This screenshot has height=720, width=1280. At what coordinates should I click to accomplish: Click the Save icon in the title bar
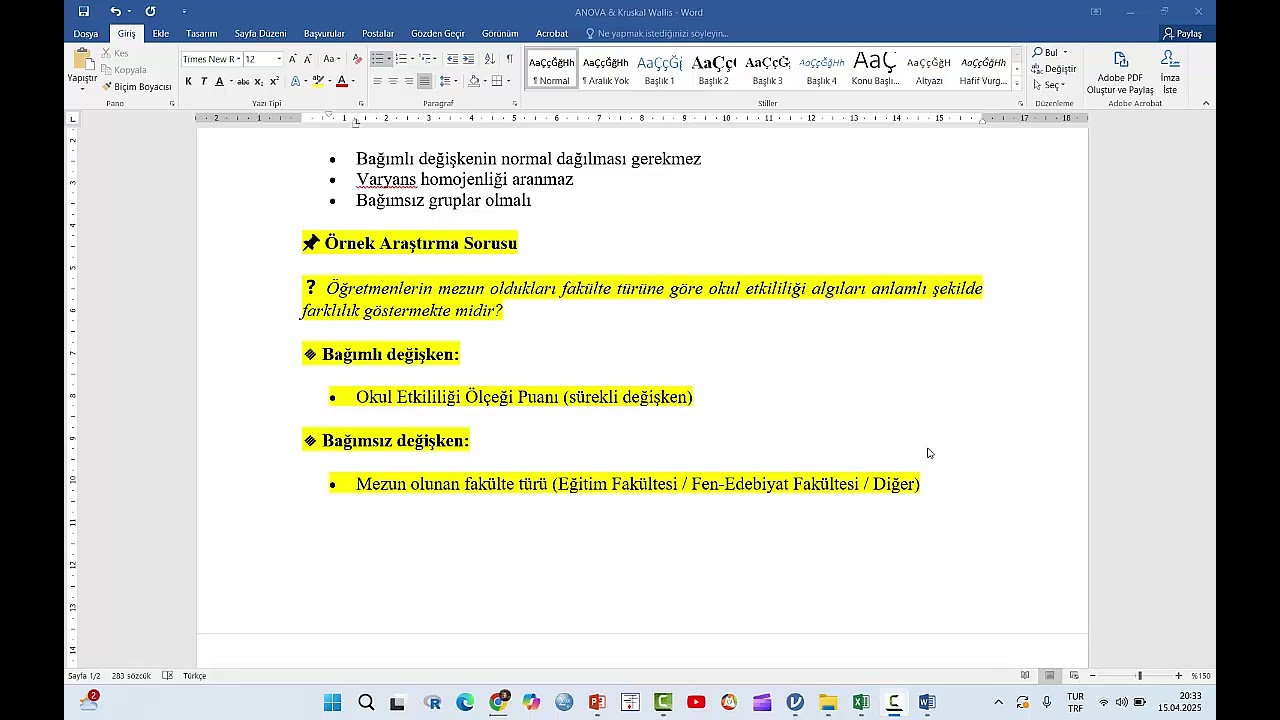pyautogui.click(x=84, y=12)
